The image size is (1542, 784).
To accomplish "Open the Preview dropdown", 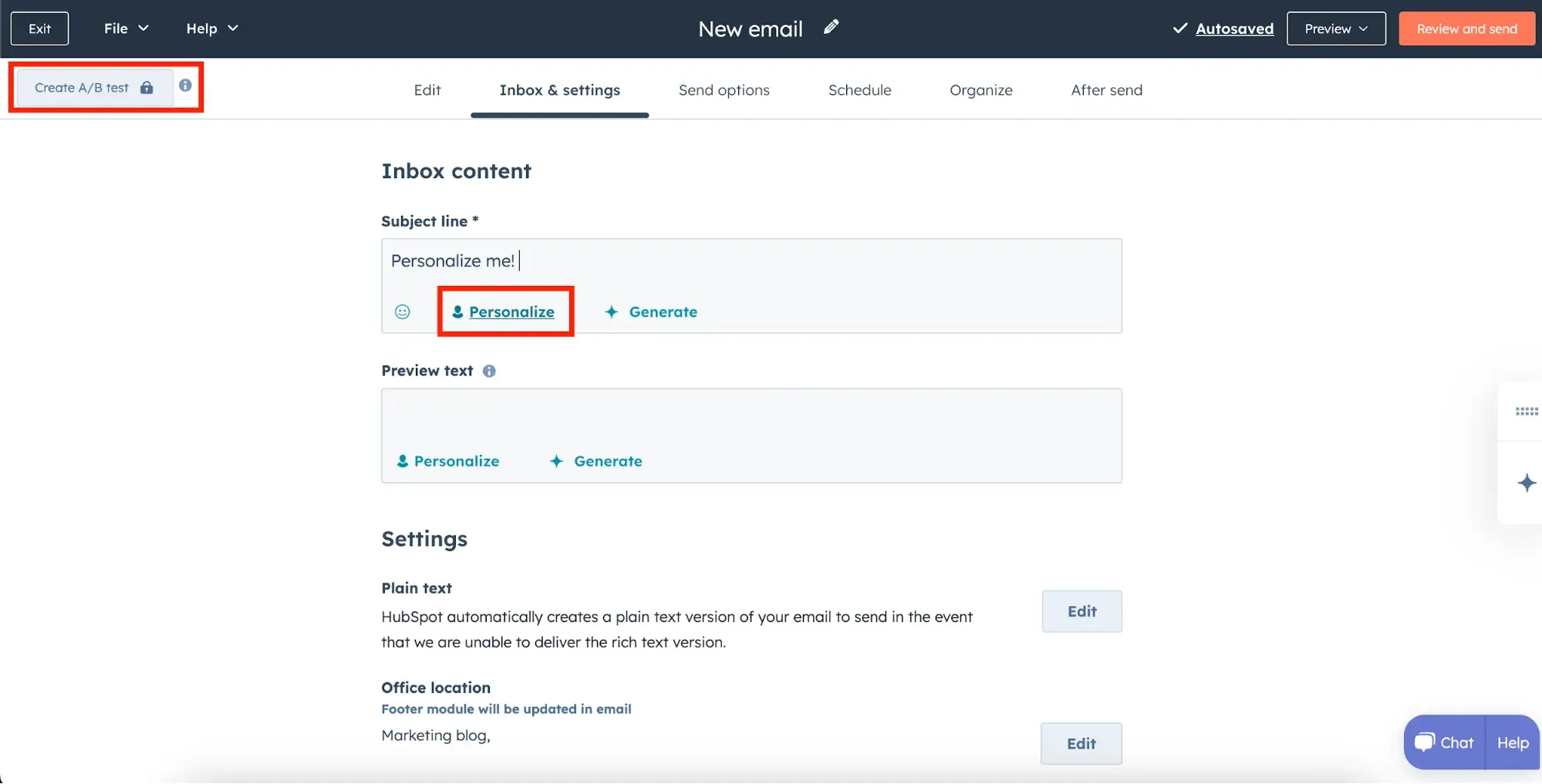I will coord(1335,29).
